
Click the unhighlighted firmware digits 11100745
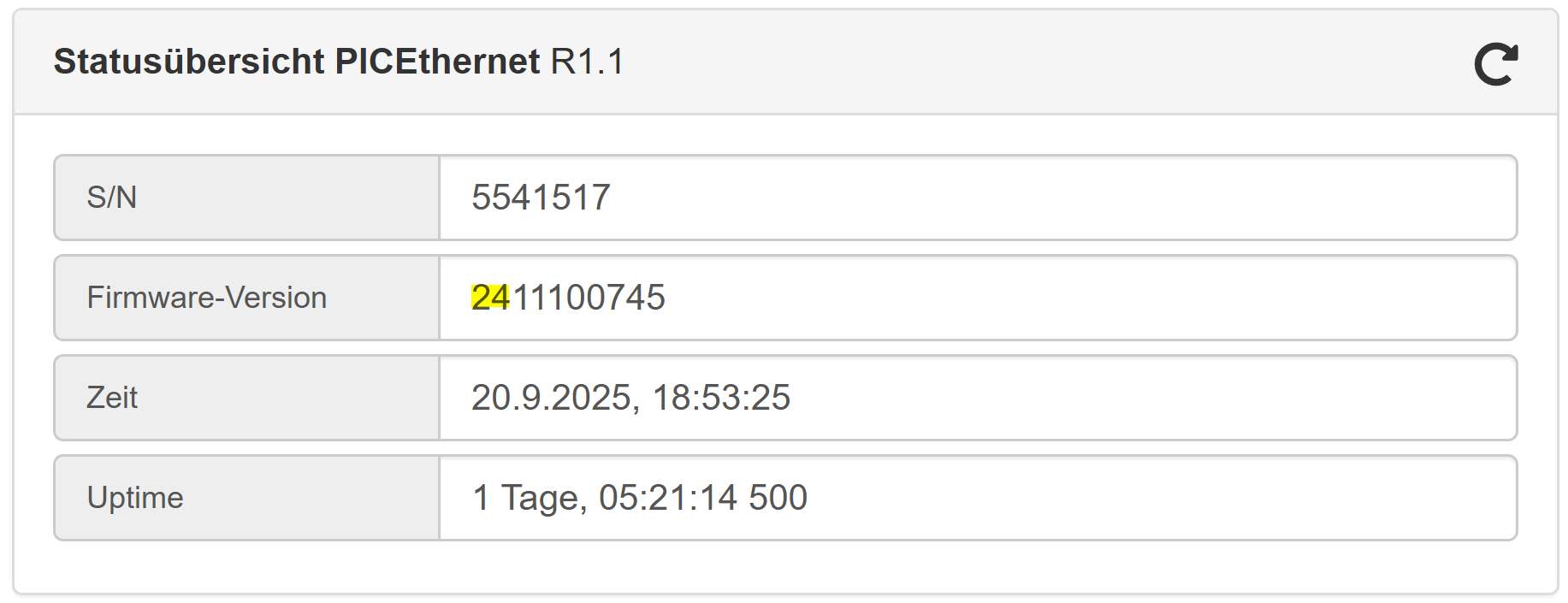(x=589, y=298)
